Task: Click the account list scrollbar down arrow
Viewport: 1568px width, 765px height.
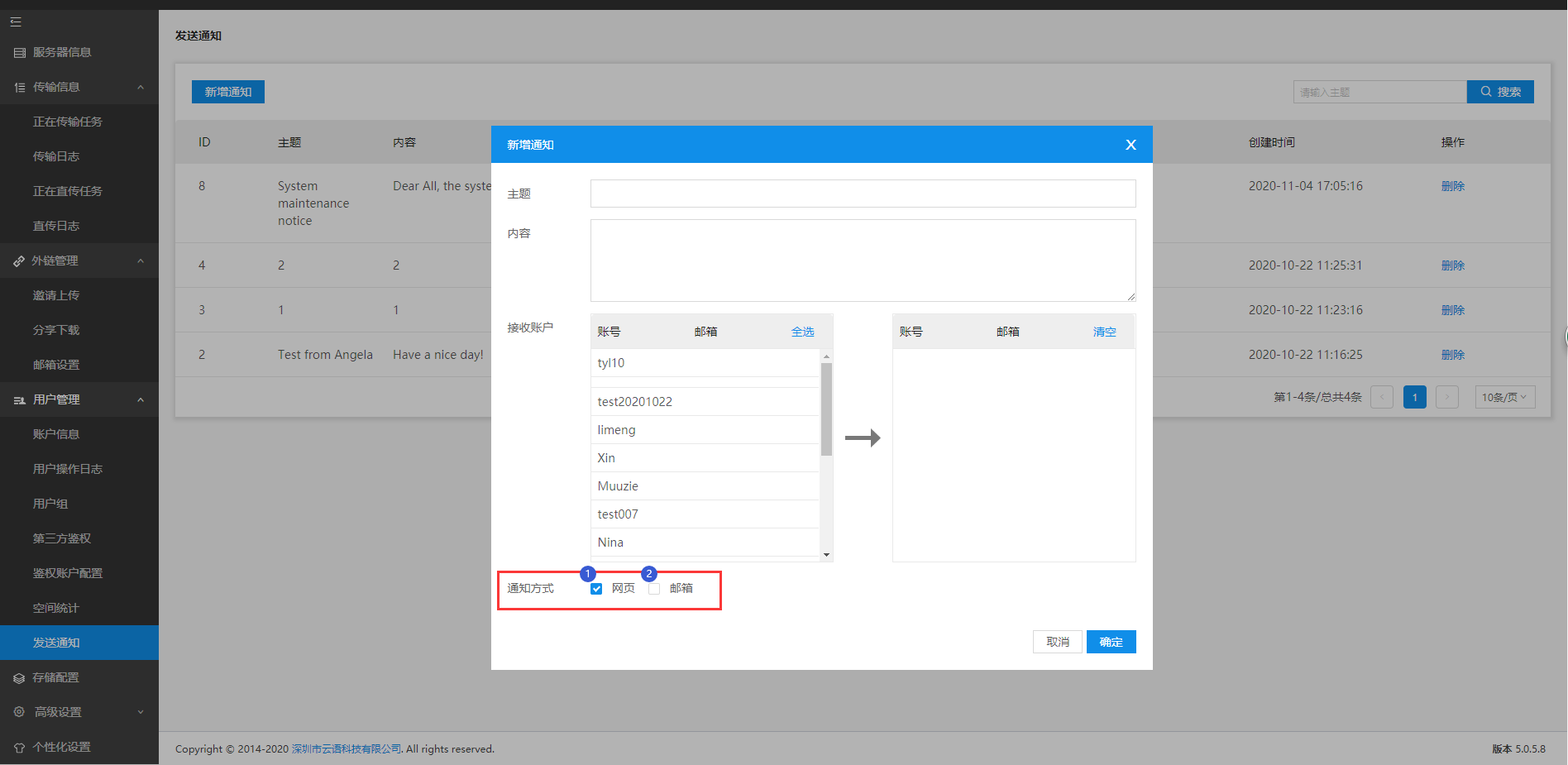Action: click(x=826, y=555)
